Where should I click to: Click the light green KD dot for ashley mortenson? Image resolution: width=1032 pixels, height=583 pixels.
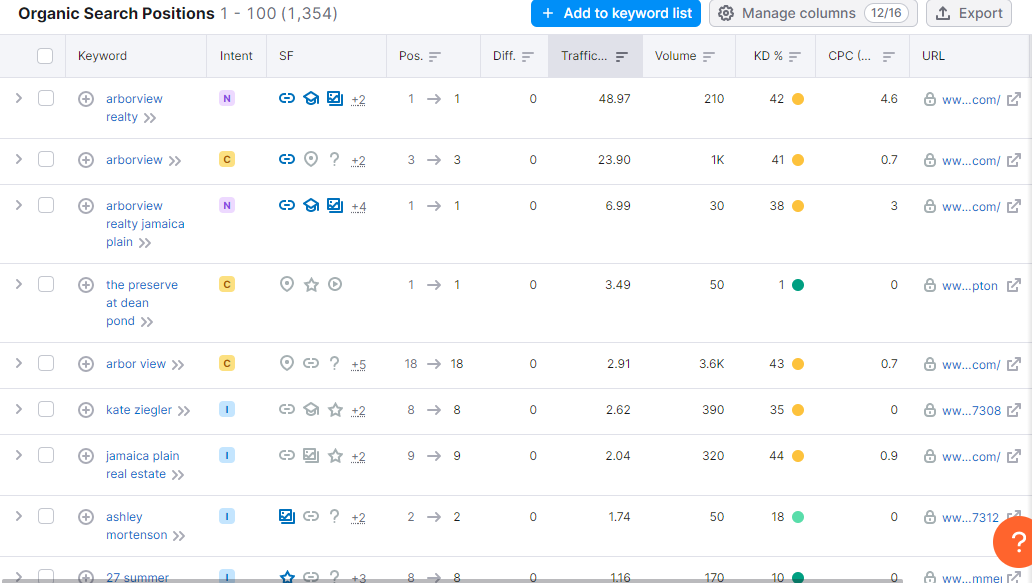pos(798,517)
